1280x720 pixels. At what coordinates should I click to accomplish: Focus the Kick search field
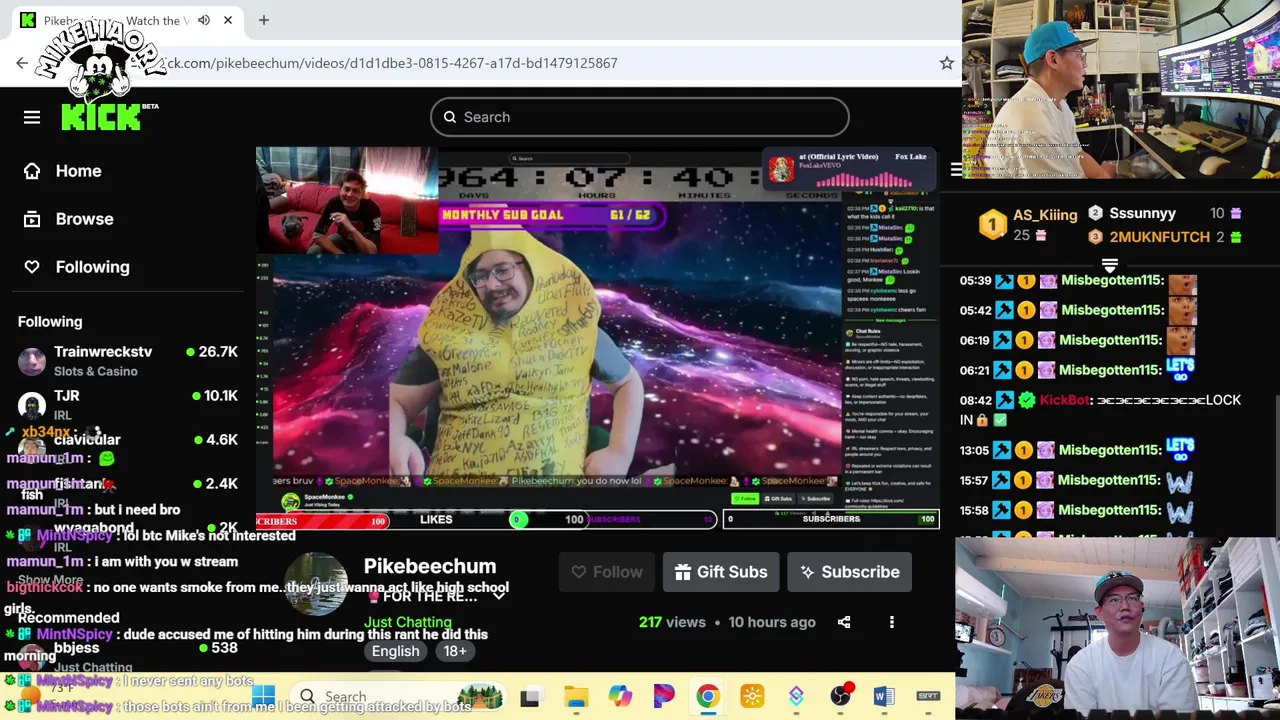640,117
